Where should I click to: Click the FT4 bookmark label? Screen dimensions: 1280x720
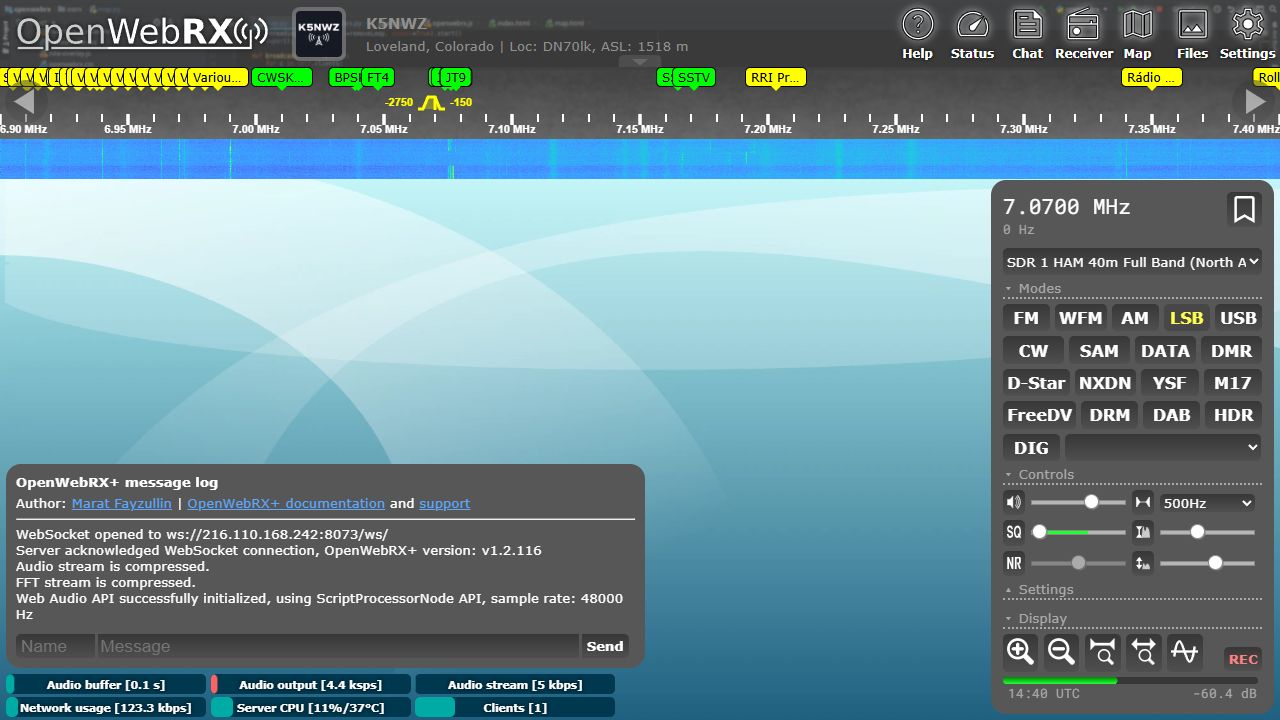coord(377,77)
